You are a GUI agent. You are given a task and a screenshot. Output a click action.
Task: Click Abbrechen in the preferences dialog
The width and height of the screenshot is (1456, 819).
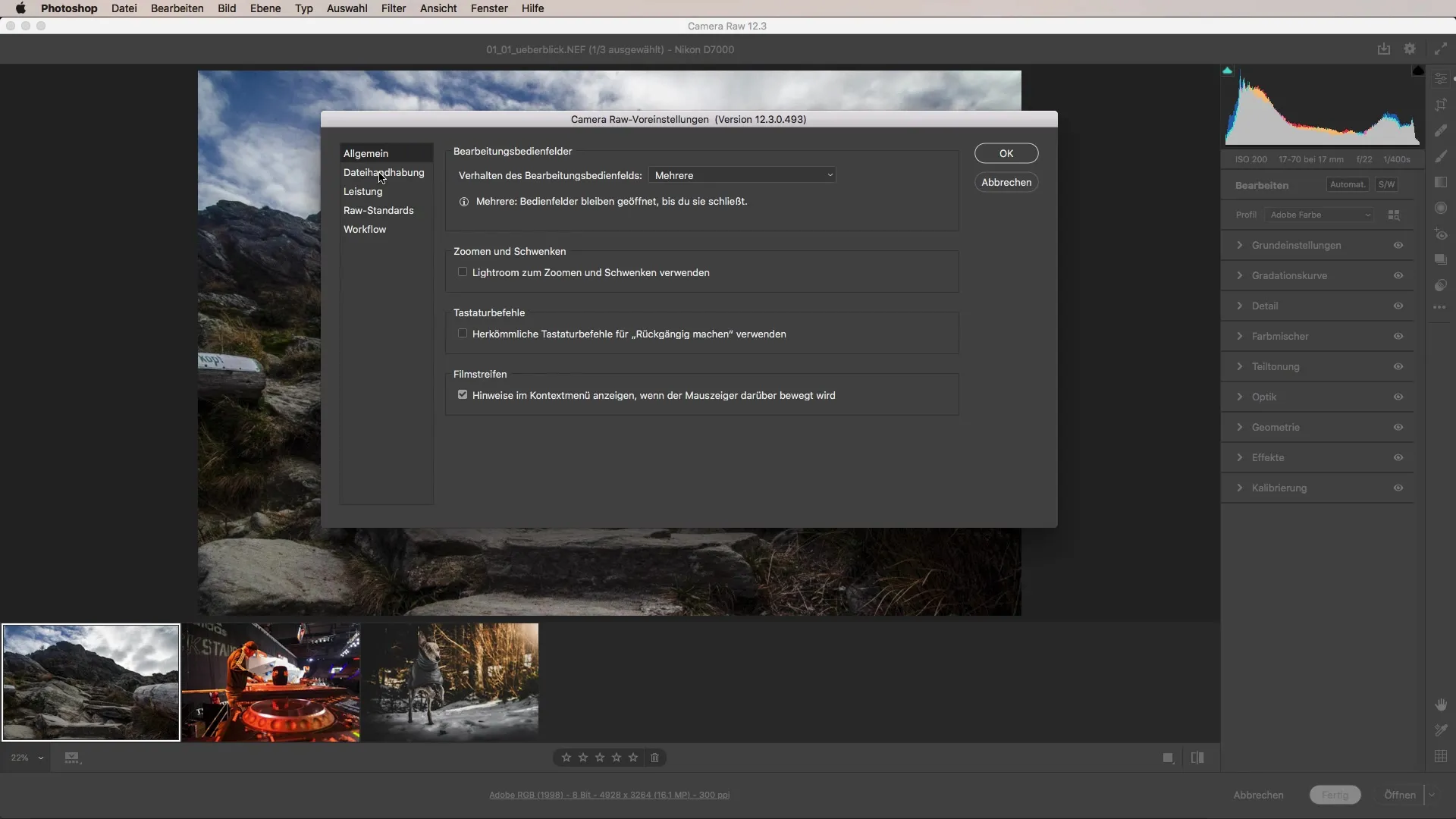click(1006, 182)
